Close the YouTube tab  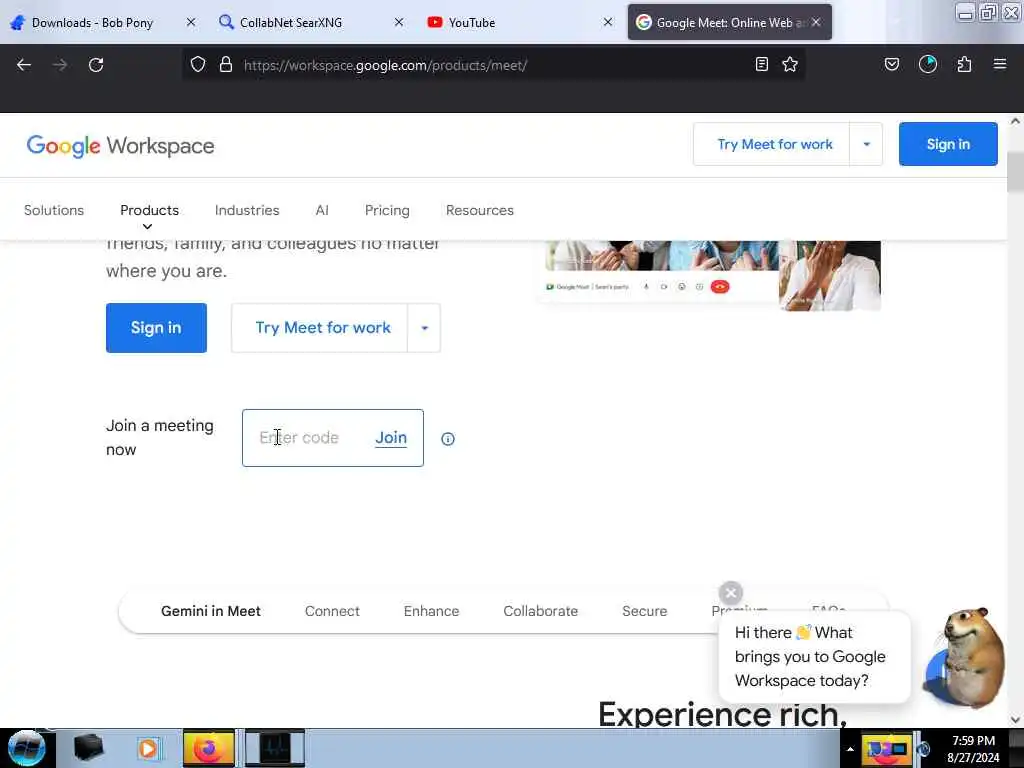[608, 22]
